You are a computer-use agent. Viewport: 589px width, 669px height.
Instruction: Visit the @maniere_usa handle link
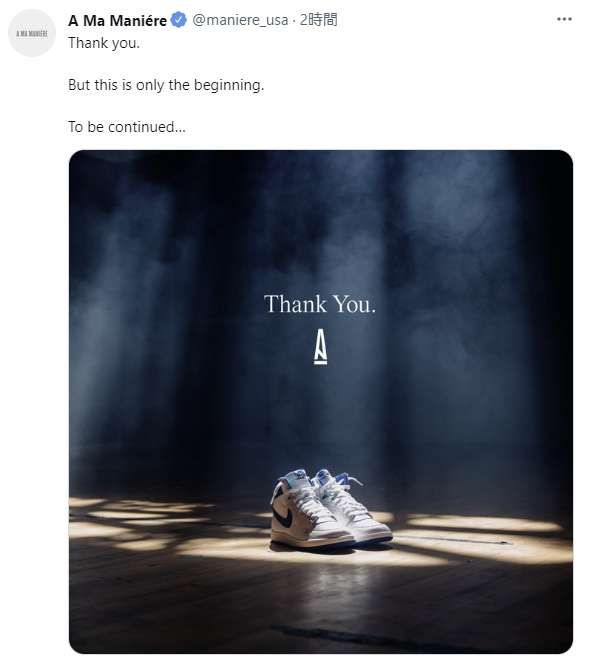(240, 20)
